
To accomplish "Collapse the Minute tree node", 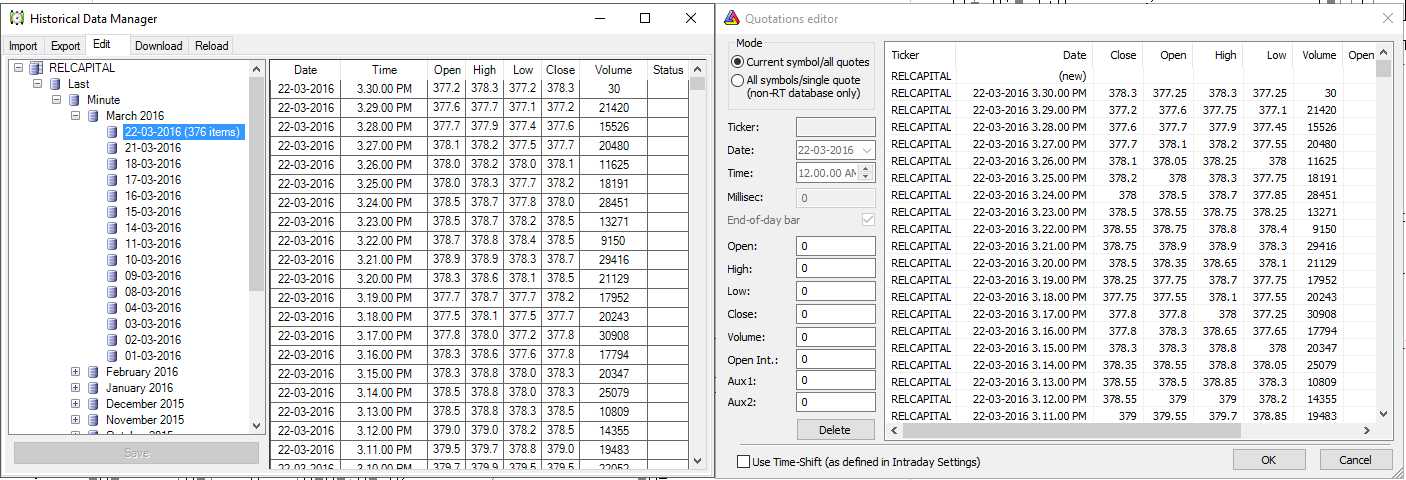I will 57,100.
